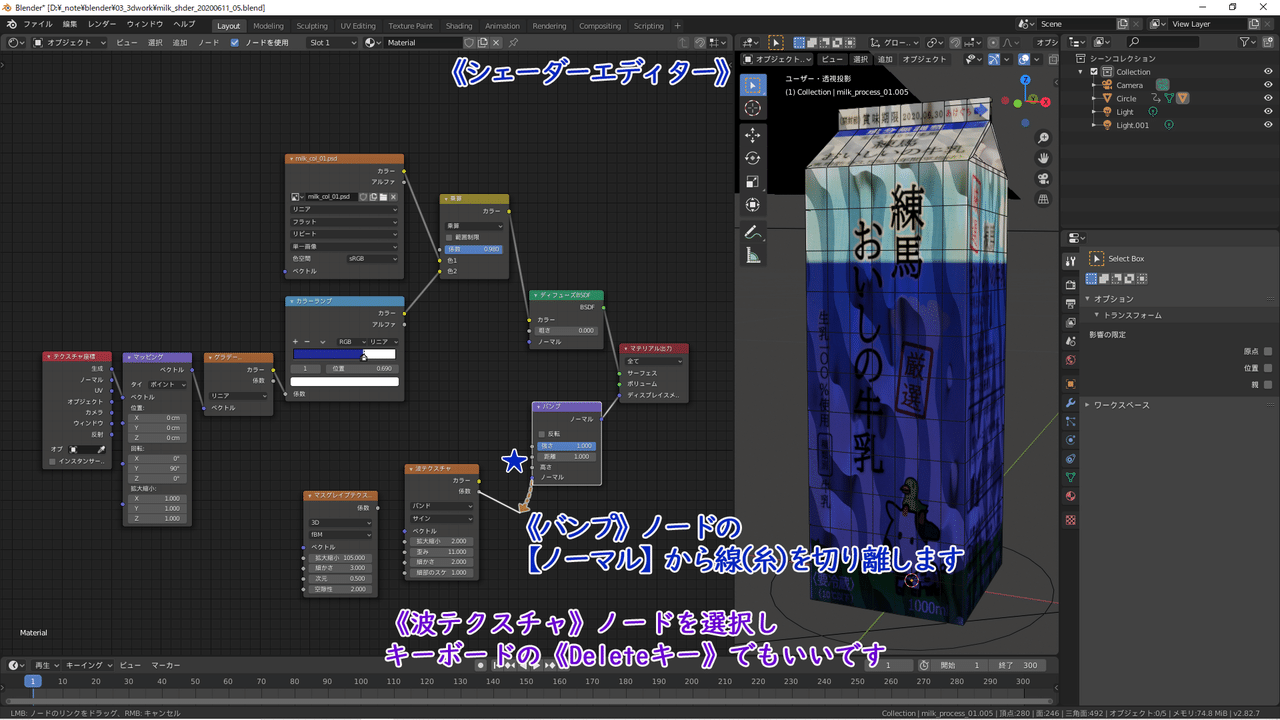The width and height of the screenshot is (1280, 720).
Task: Switch to the Scripting workspace tab
Action: pos(648,26)
